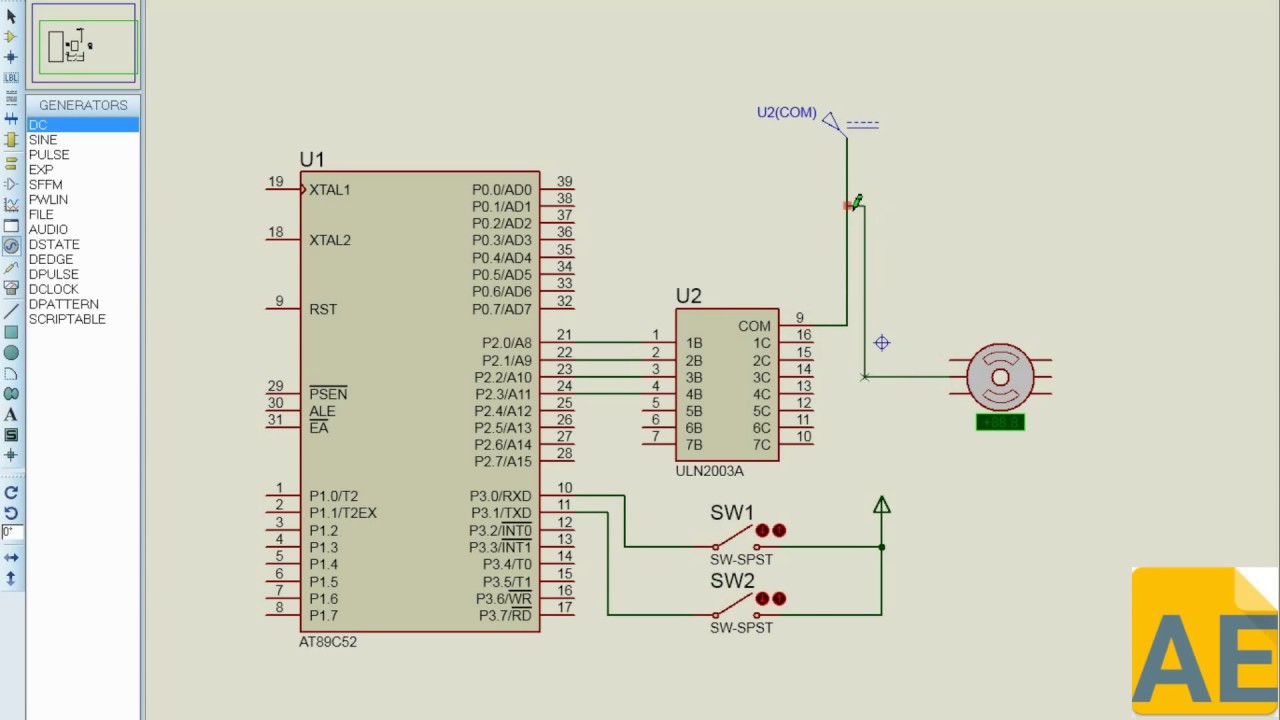The image size is (1280, 720).
Task: Select the 2D Graphics Marker tool
Action: pos(11,456)
